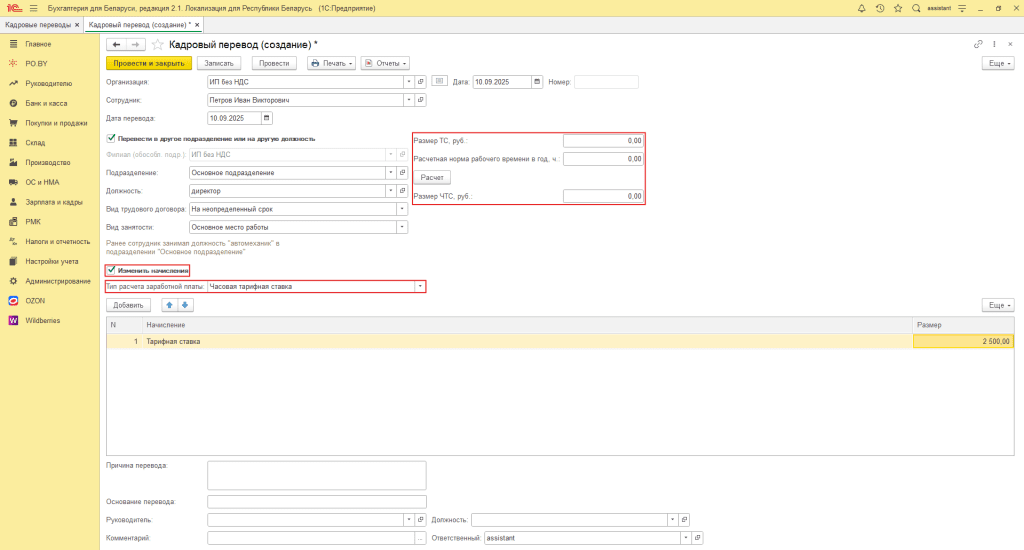Open Зарплата и кадры section
Image resolution: width=1024 pixels, height=550 pixels.
tap(54, 202)
